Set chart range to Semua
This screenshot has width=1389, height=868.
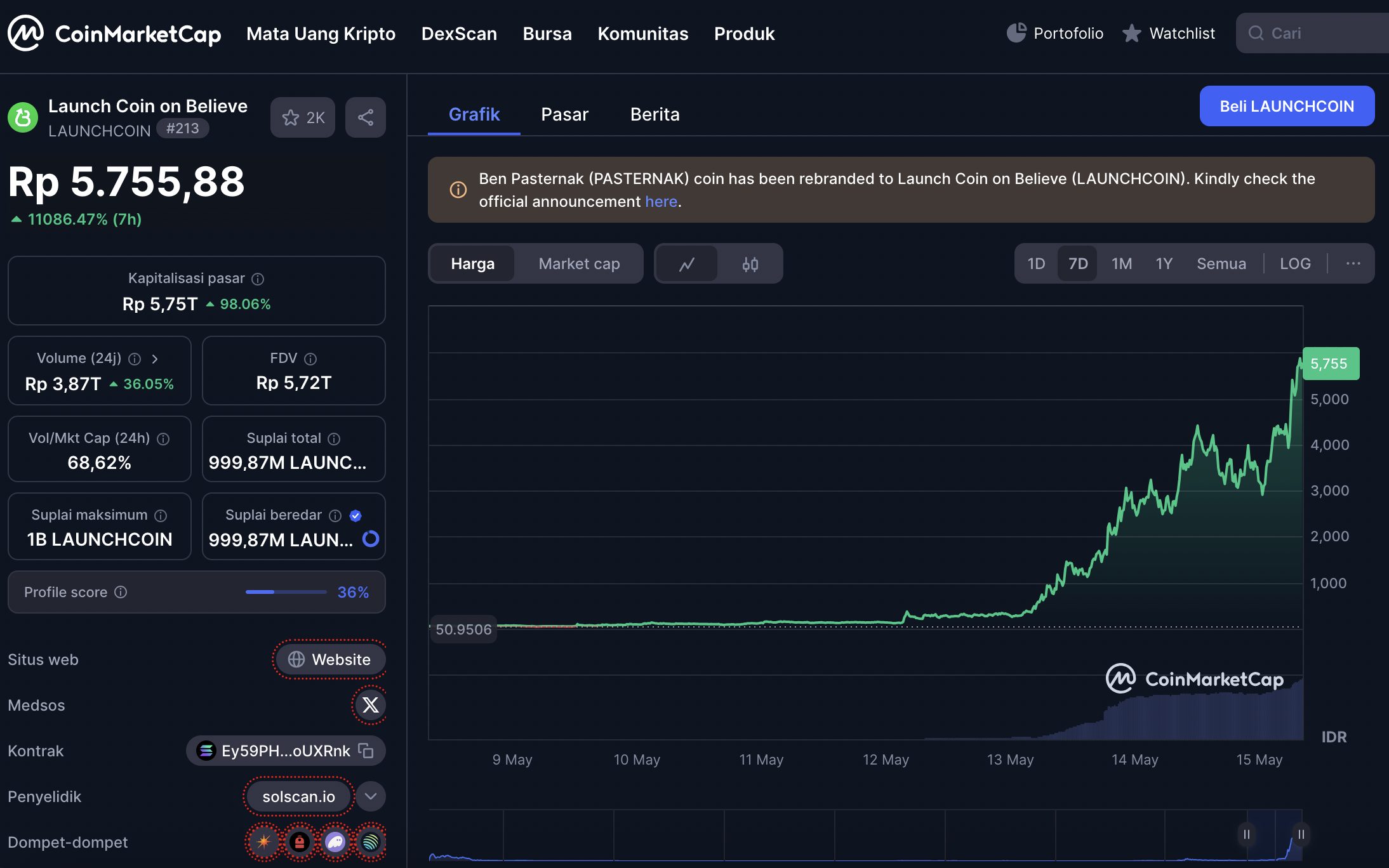pyautogui.click(x=1221, y=263)
